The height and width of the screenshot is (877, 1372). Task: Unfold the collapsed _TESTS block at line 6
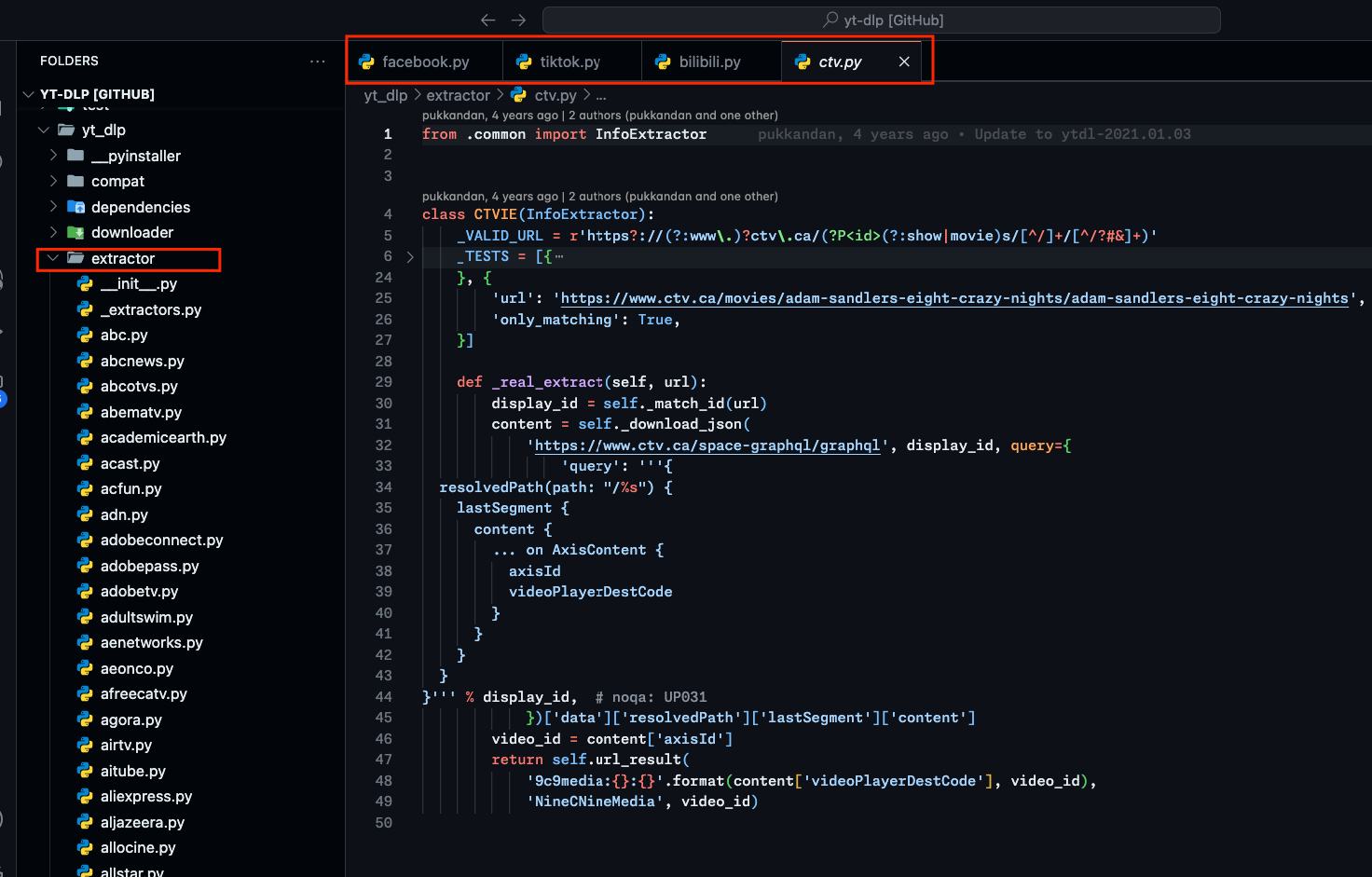(x=410, y=256)
